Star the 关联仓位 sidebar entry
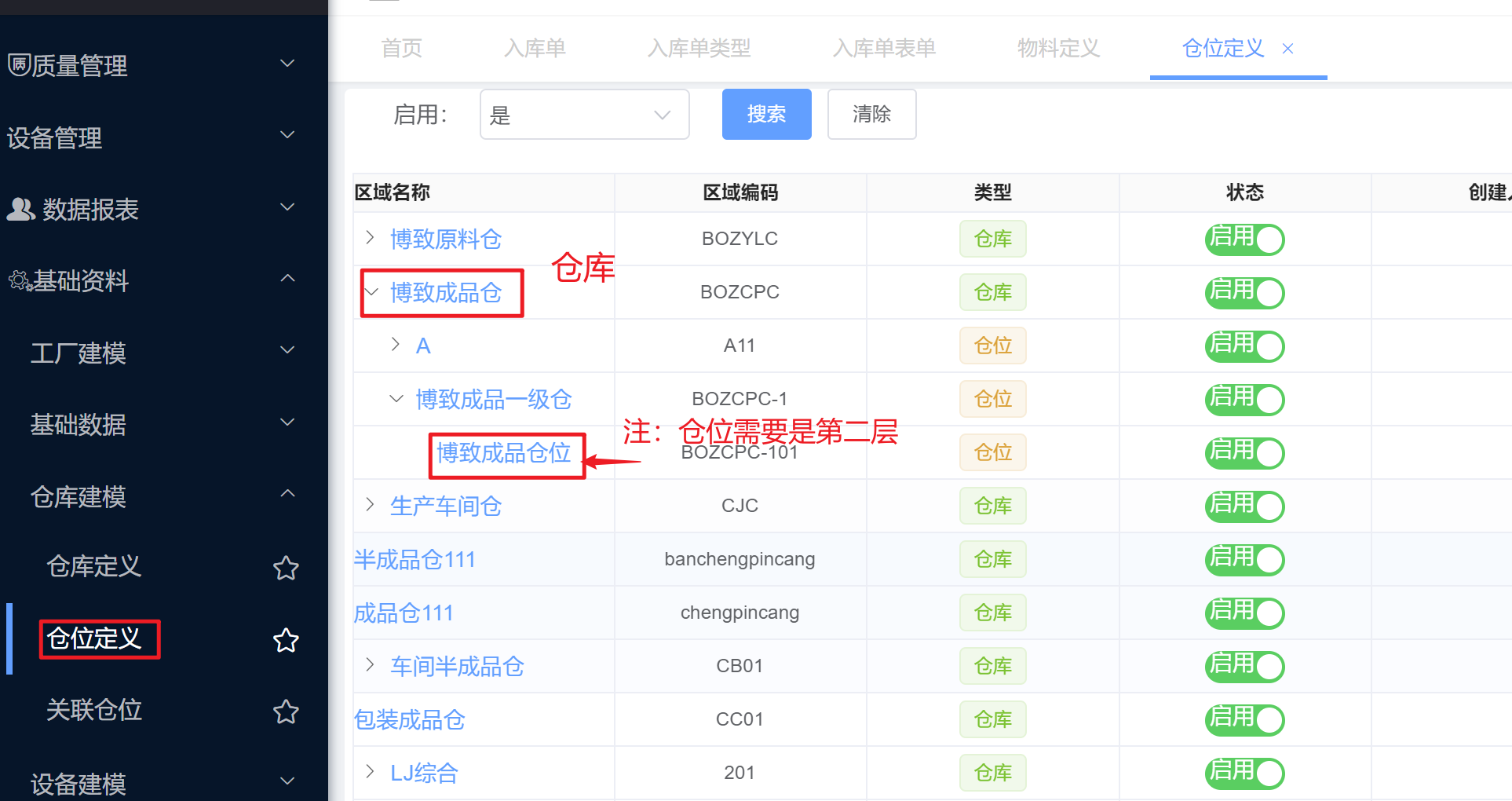 286,711
